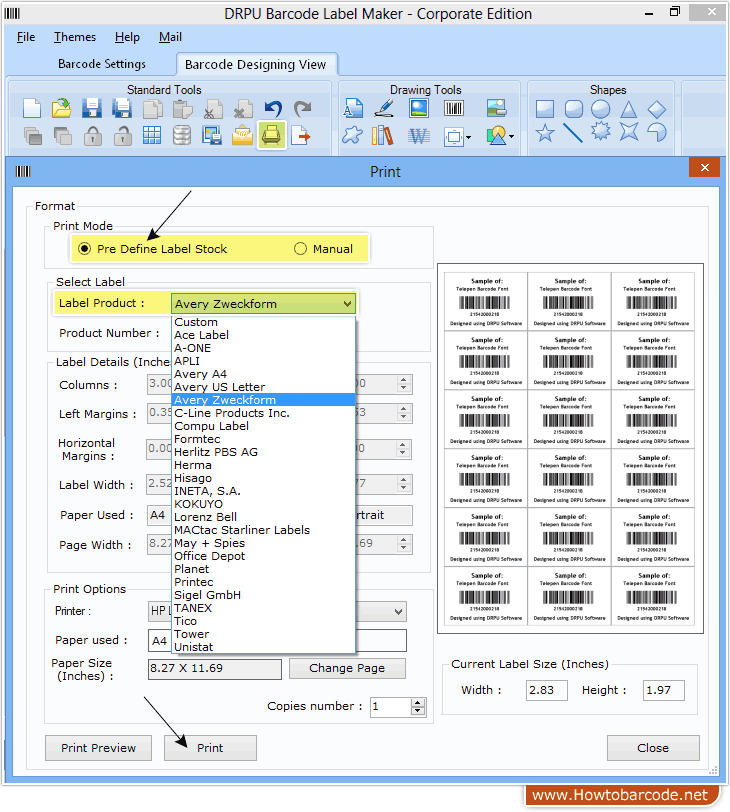This screenshot has height=812, width=730.
Task: Select the Books library icon
Action: [x=383, y=136]
